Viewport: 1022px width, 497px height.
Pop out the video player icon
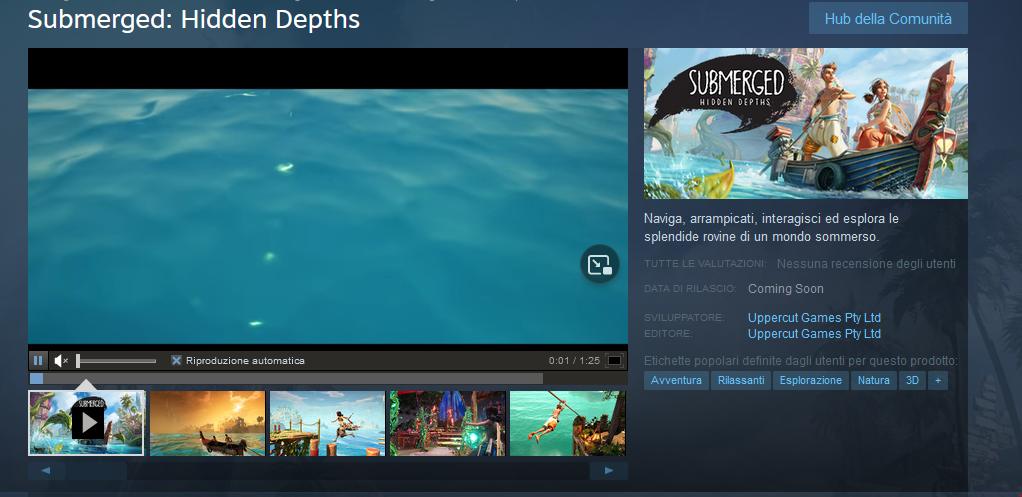pyautogui.click(x=600, y=264)
